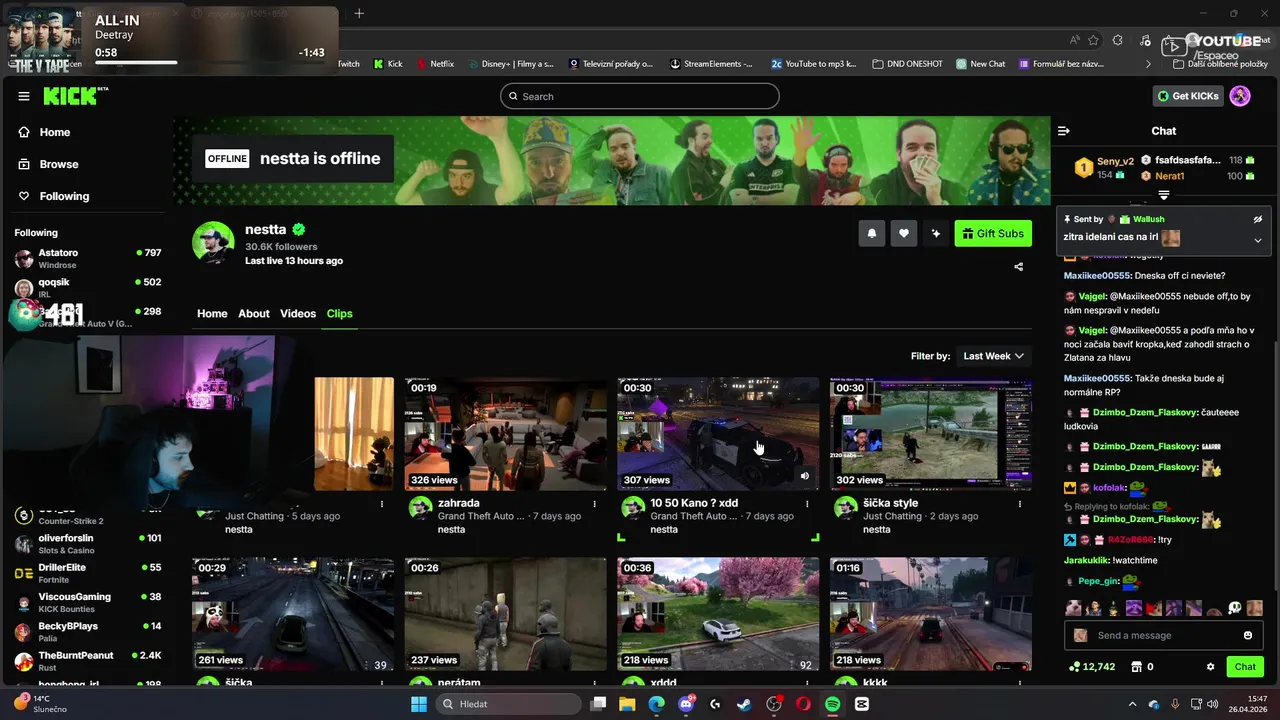Open OBS Studio from the taskbar
This screenshot has height=720, width=1280.
773,704
